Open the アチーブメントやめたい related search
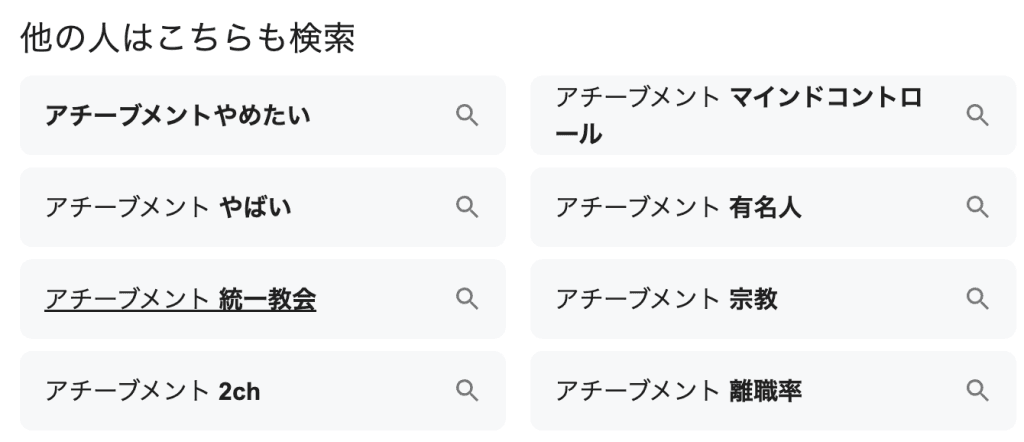The width and height of the screenshot is (1024, 442). coord(177,116)
